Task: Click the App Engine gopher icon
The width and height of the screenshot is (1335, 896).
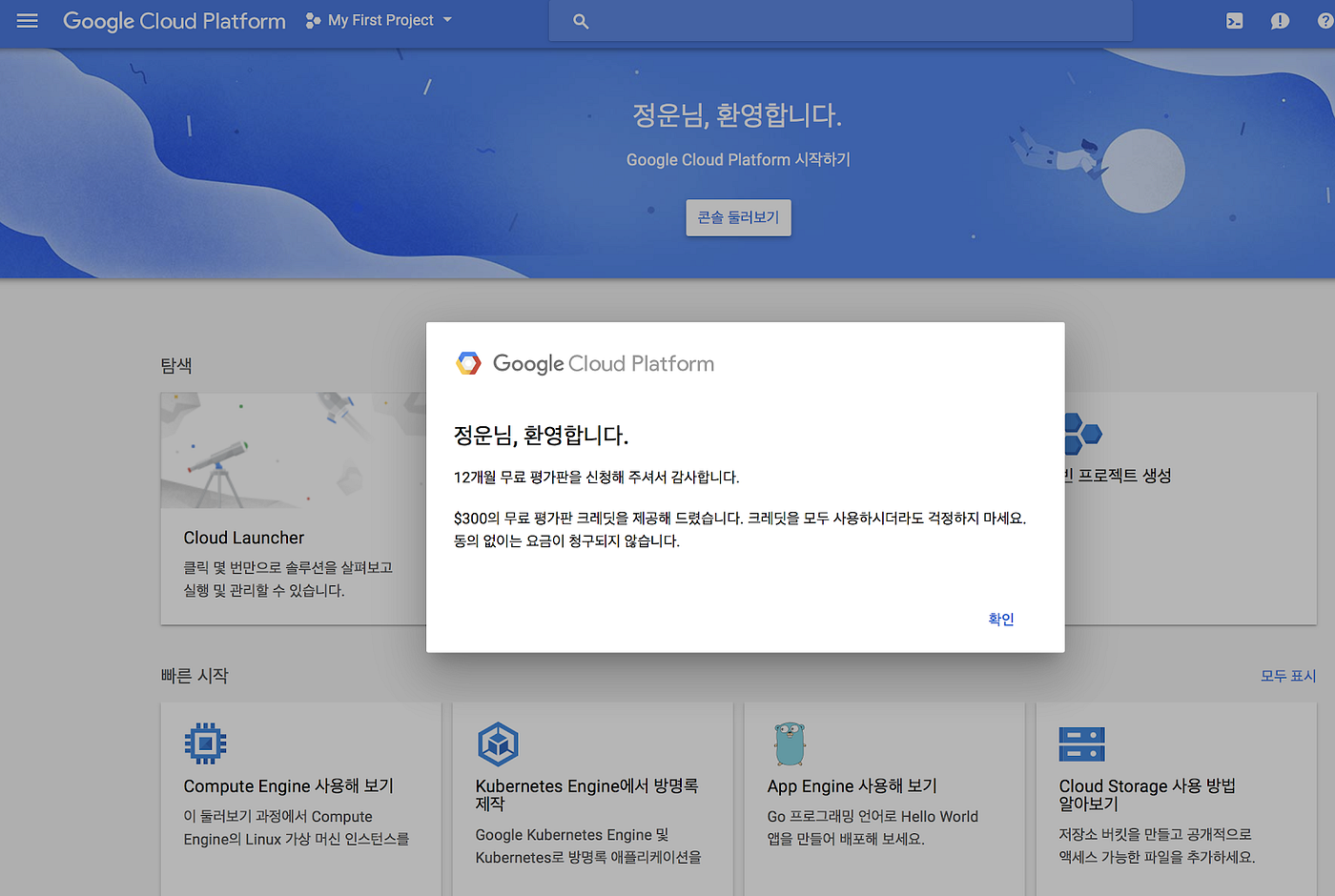Action: [790, 743]
